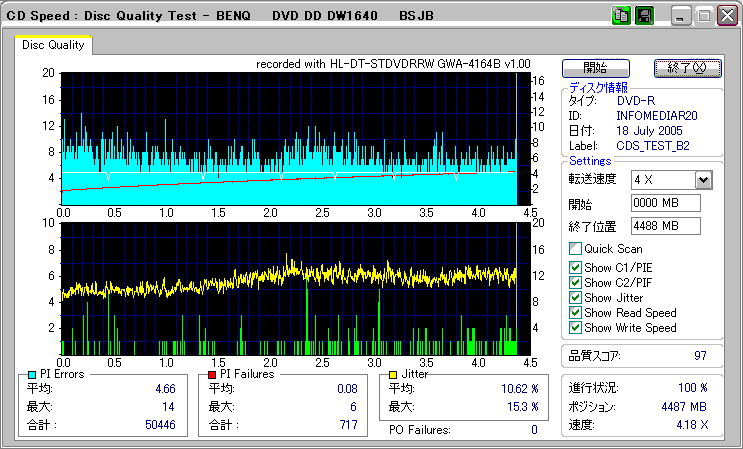The width and height of the screenshot is (743, 449).
Task: Disable Show Jitter checkbox
Action: coord(575,297)
